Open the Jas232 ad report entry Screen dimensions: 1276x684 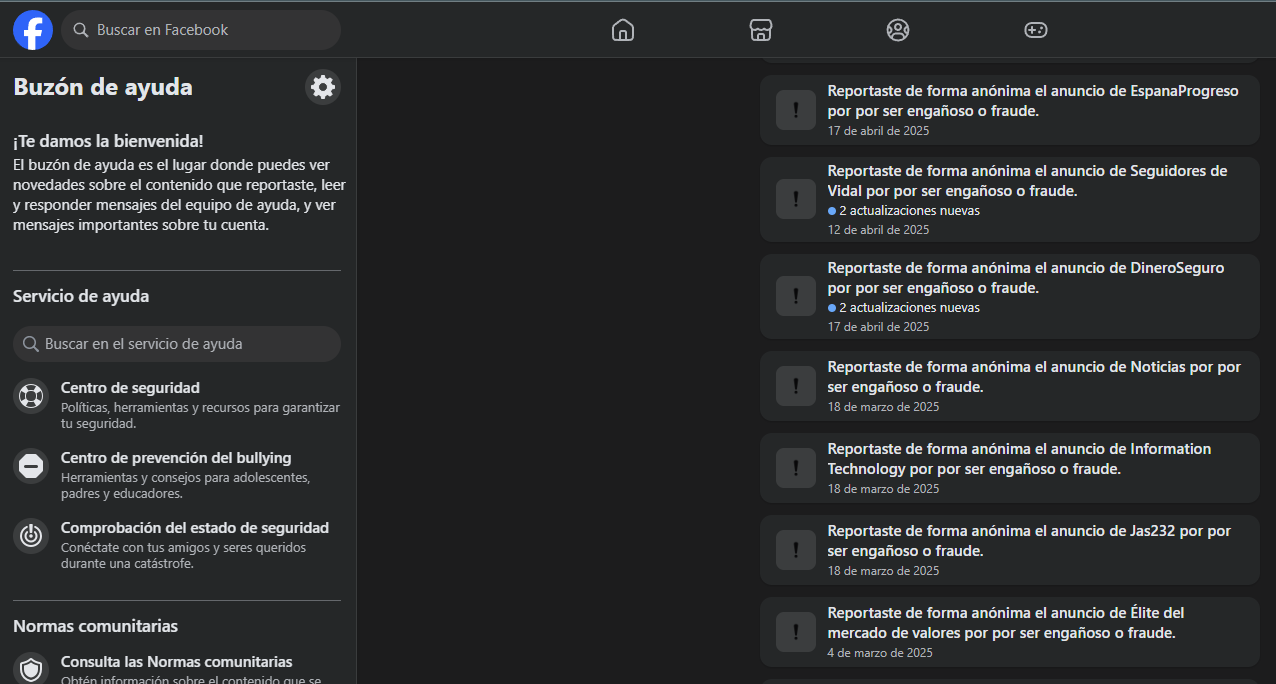pyautogui.click(x=1010, y=549)
